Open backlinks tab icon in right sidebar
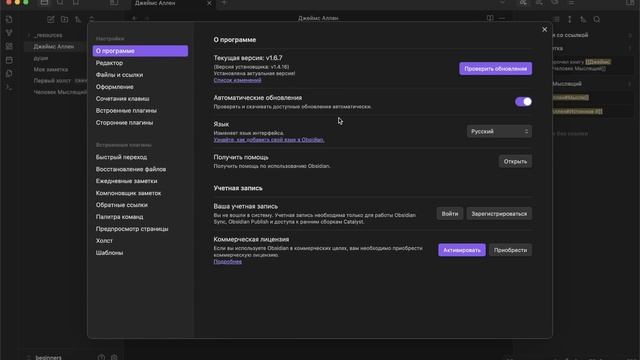Viewport: 640px width, 360px height. (x=523, y=3)
